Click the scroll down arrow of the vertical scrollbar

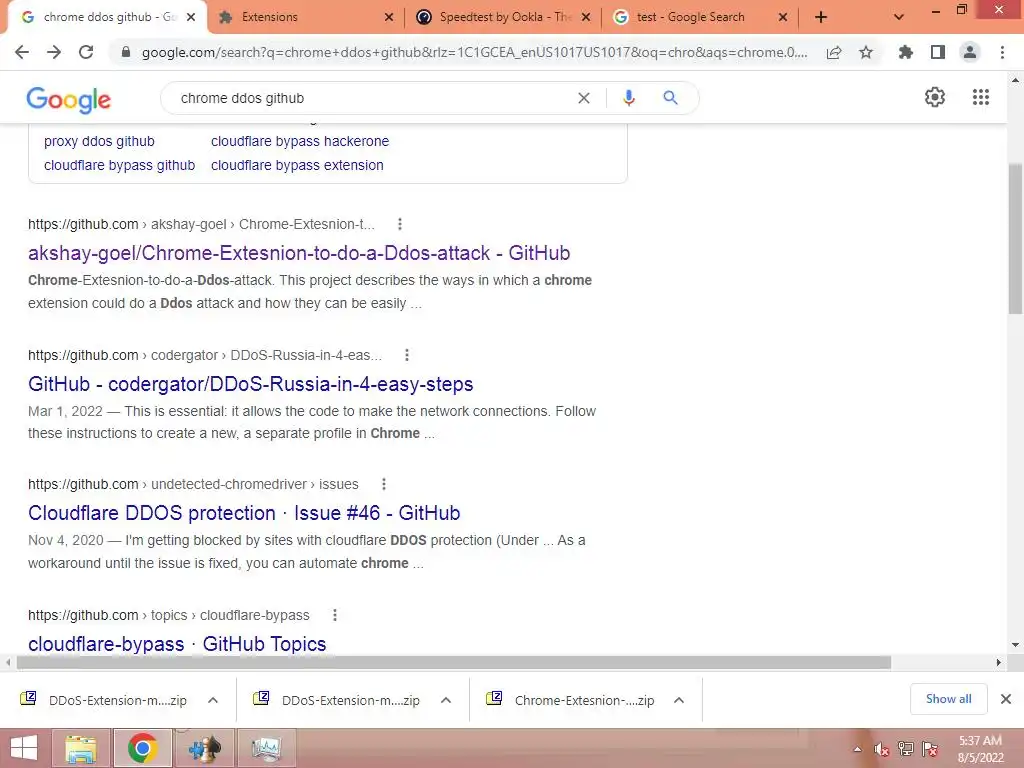(1016, 645)
